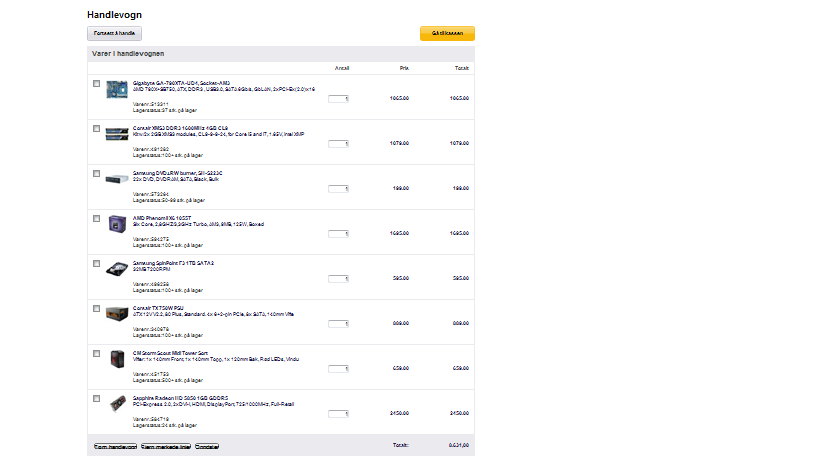
Task: Select the AMD Phenom II X6 checkbox
Action: [x=96, y=219]
